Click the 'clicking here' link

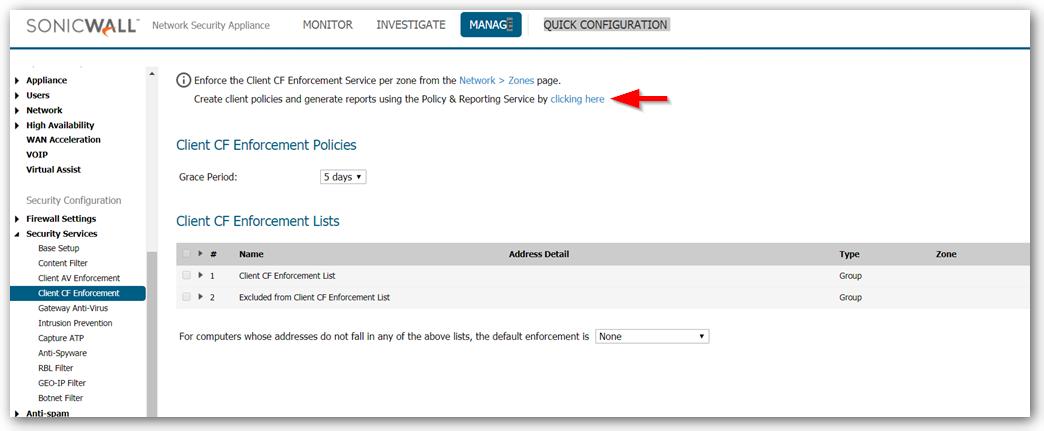coord(577,100)
